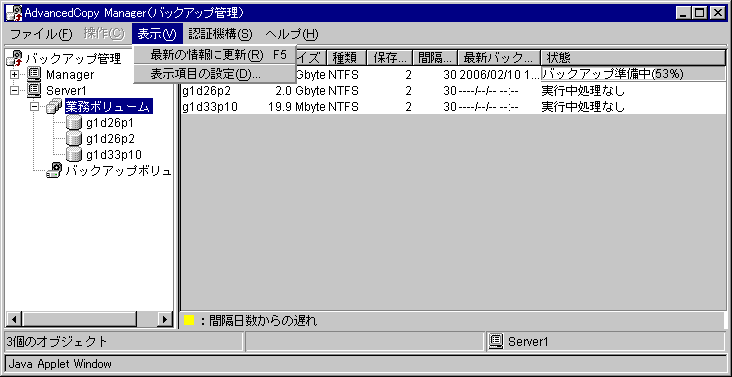The height and width of the screenshot is (377, 732).
Task: Sort by the 保存... column header
Action: tap(389, 58)
